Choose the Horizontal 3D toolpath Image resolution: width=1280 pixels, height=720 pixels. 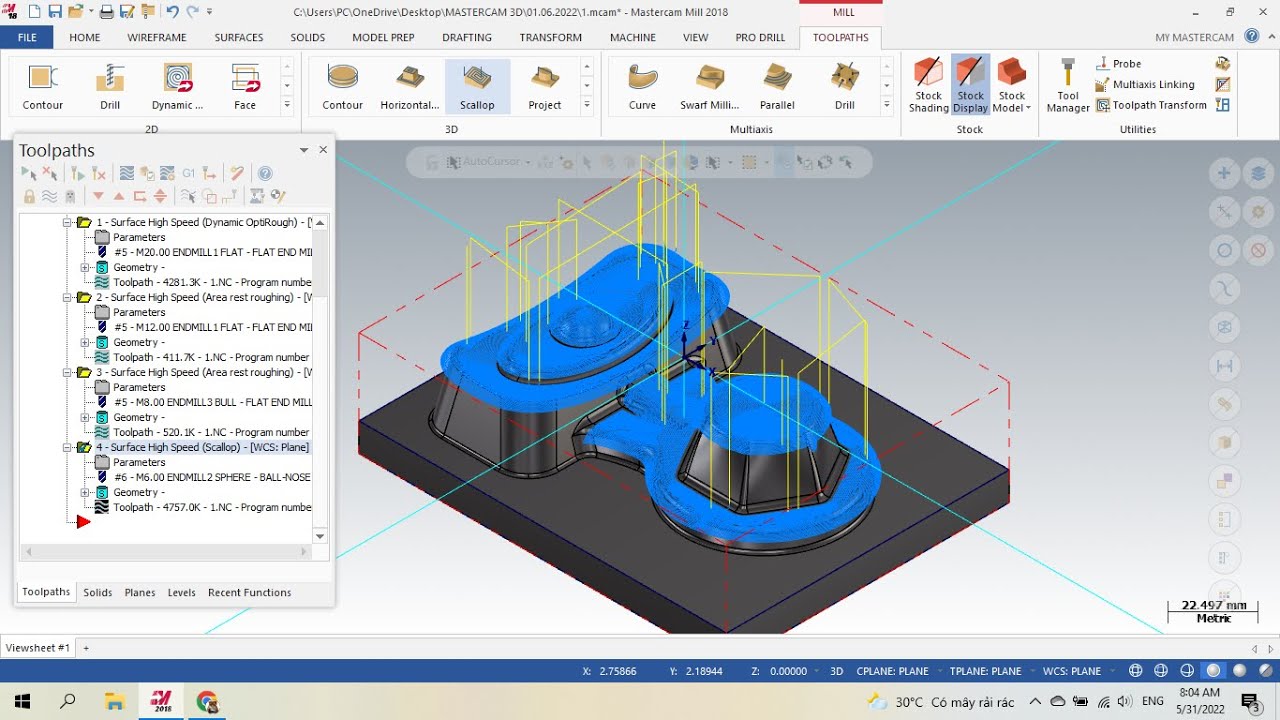point(410,87)
